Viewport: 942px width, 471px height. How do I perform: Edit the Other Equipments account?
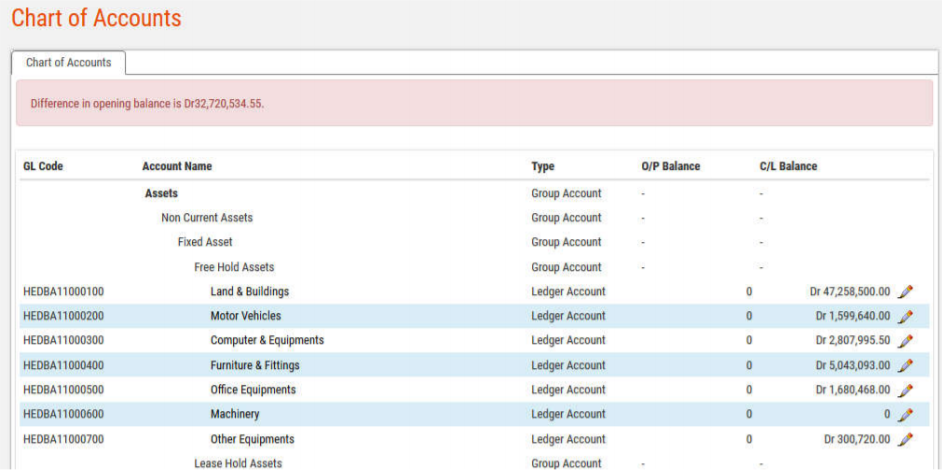905,439
